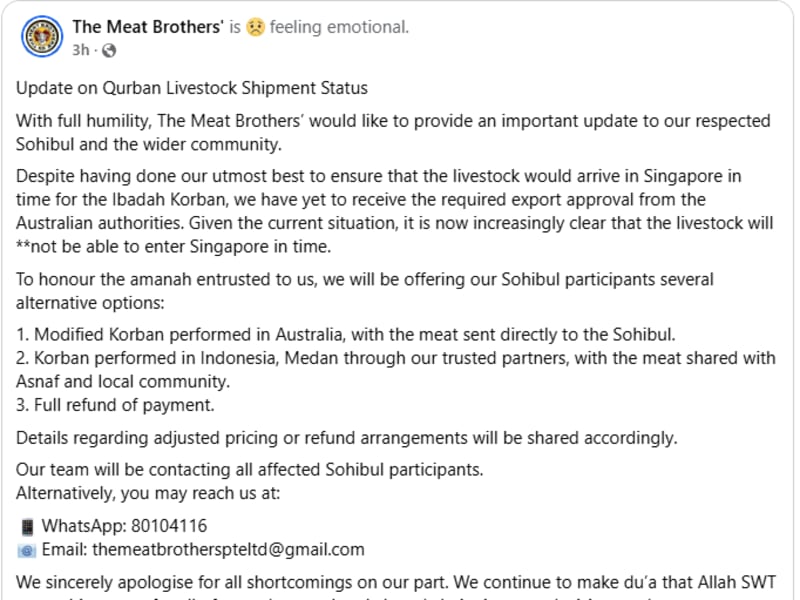Click 'Our team will be contacting' sentence
The image size is (800, 600).
[249, 469]
